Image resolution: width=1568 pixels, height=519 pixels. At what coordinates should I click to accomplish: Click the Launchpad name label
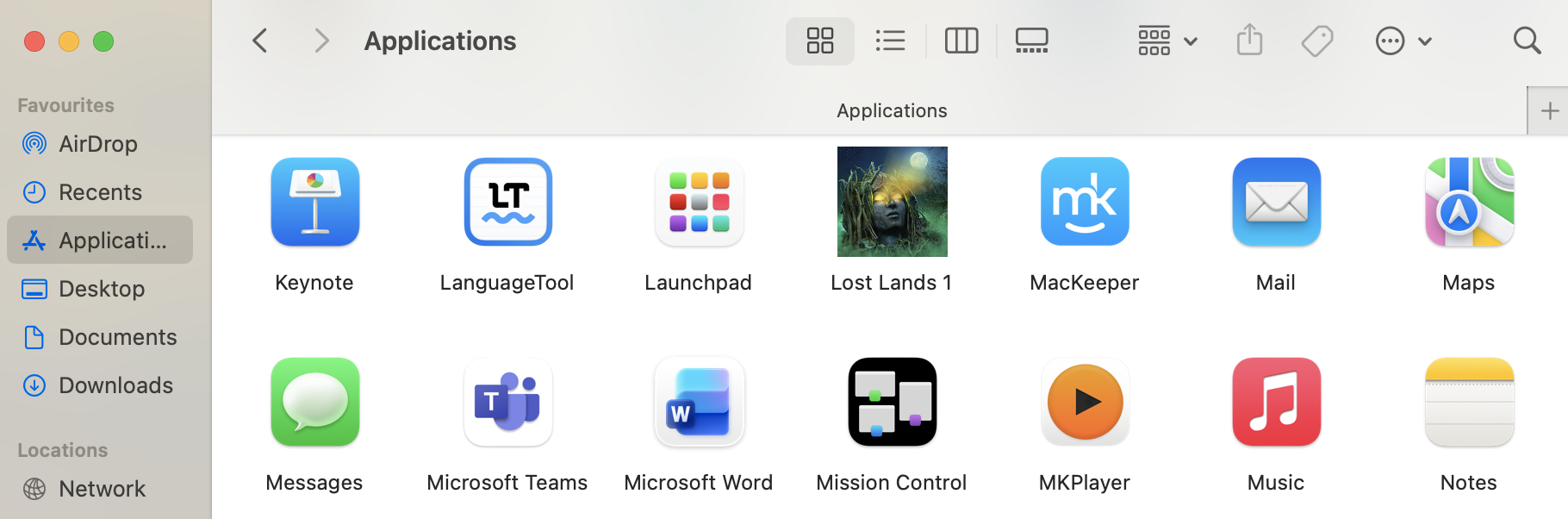[x=699, y=283]
